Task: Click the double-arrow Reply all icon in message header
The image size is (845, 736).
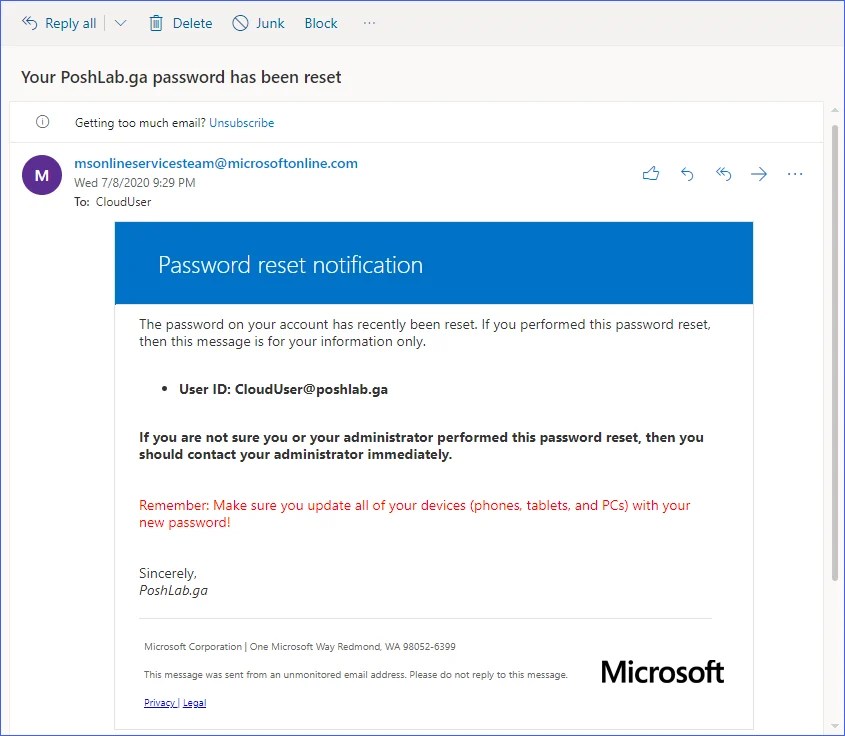Action: pos(723,174)
